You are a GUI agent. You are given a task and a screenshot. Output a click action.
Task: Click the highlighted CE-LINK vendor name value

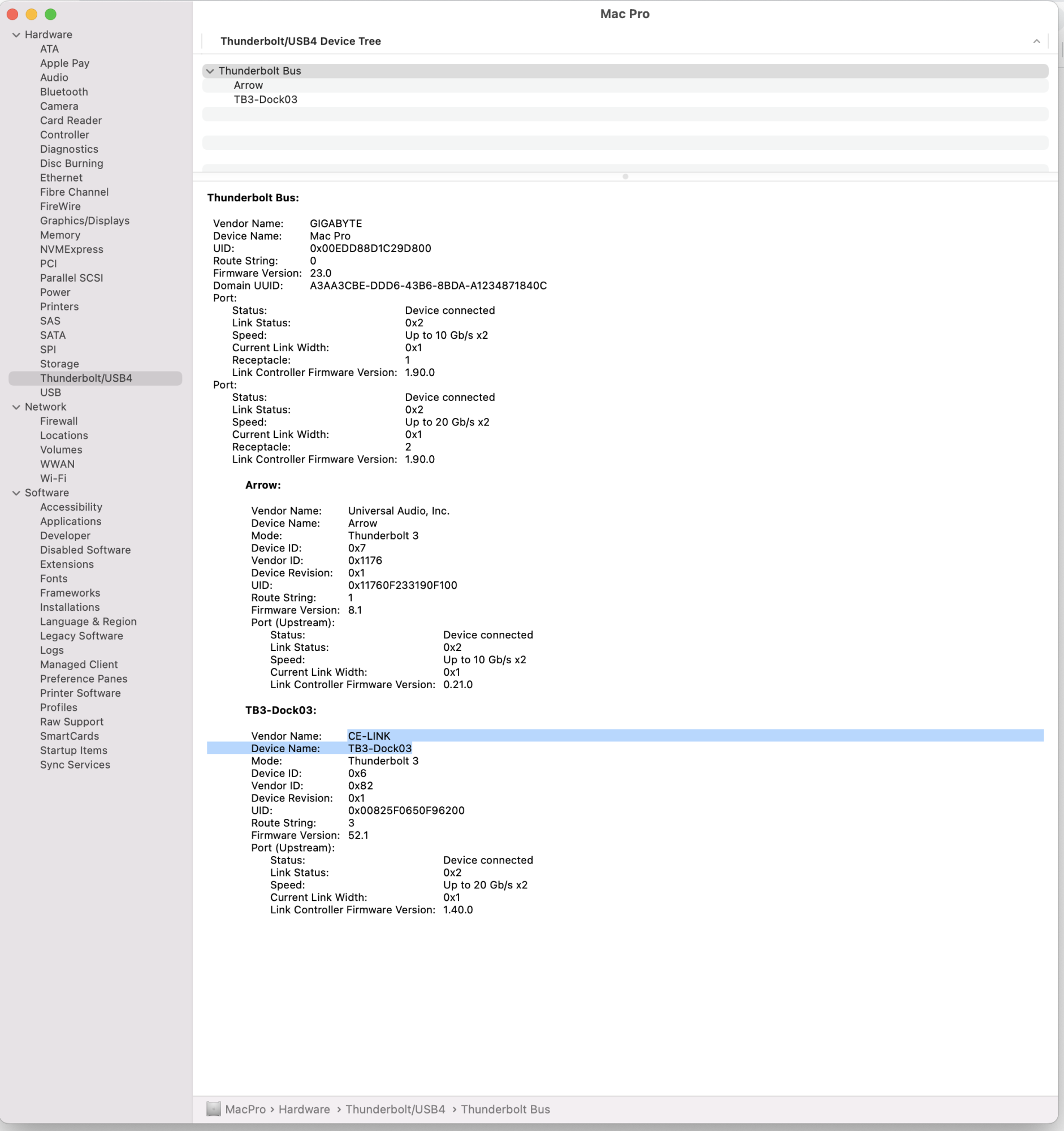369,736
